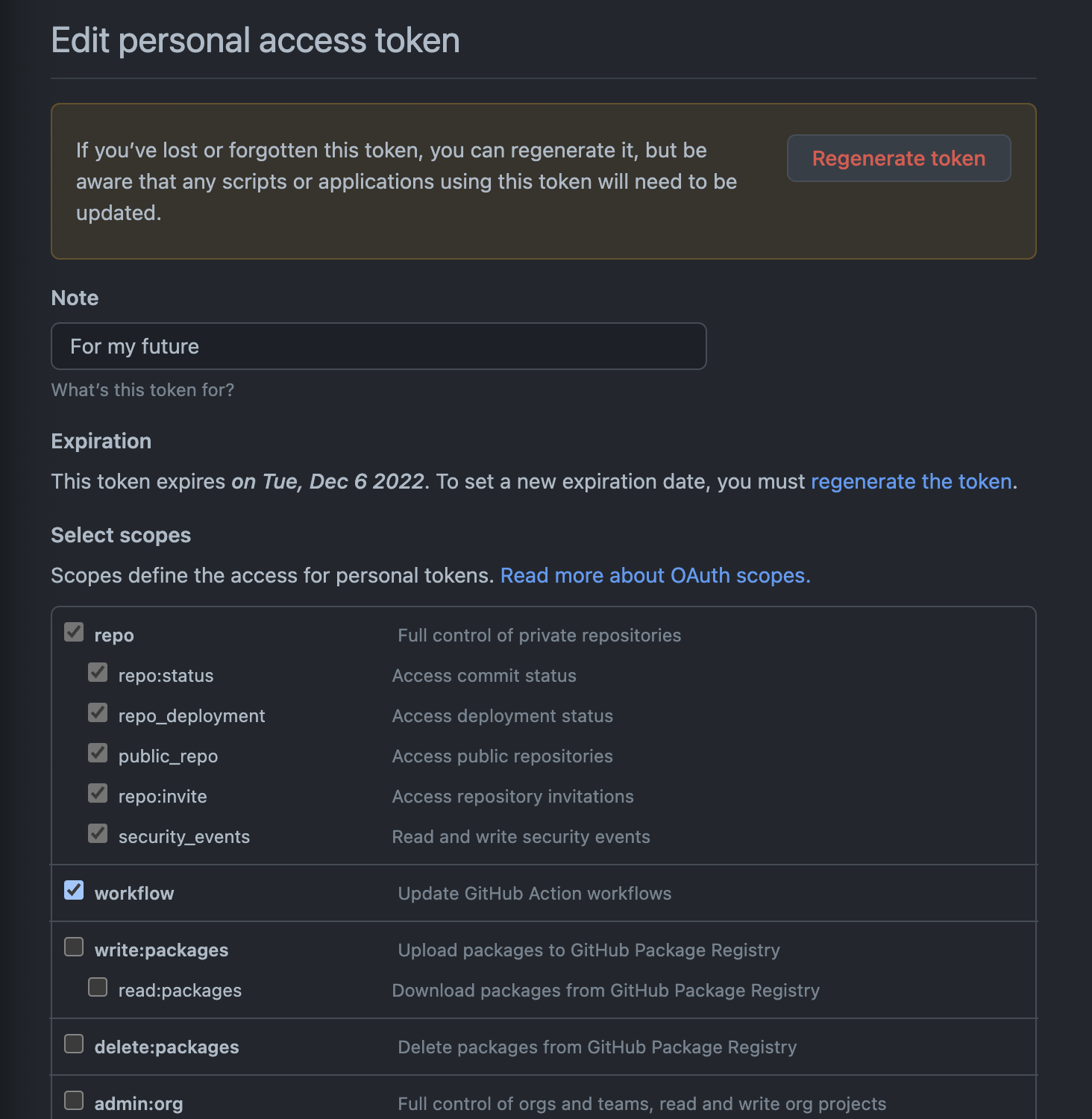
Task: Enable the delete:packages scope
Action: 73,1044
